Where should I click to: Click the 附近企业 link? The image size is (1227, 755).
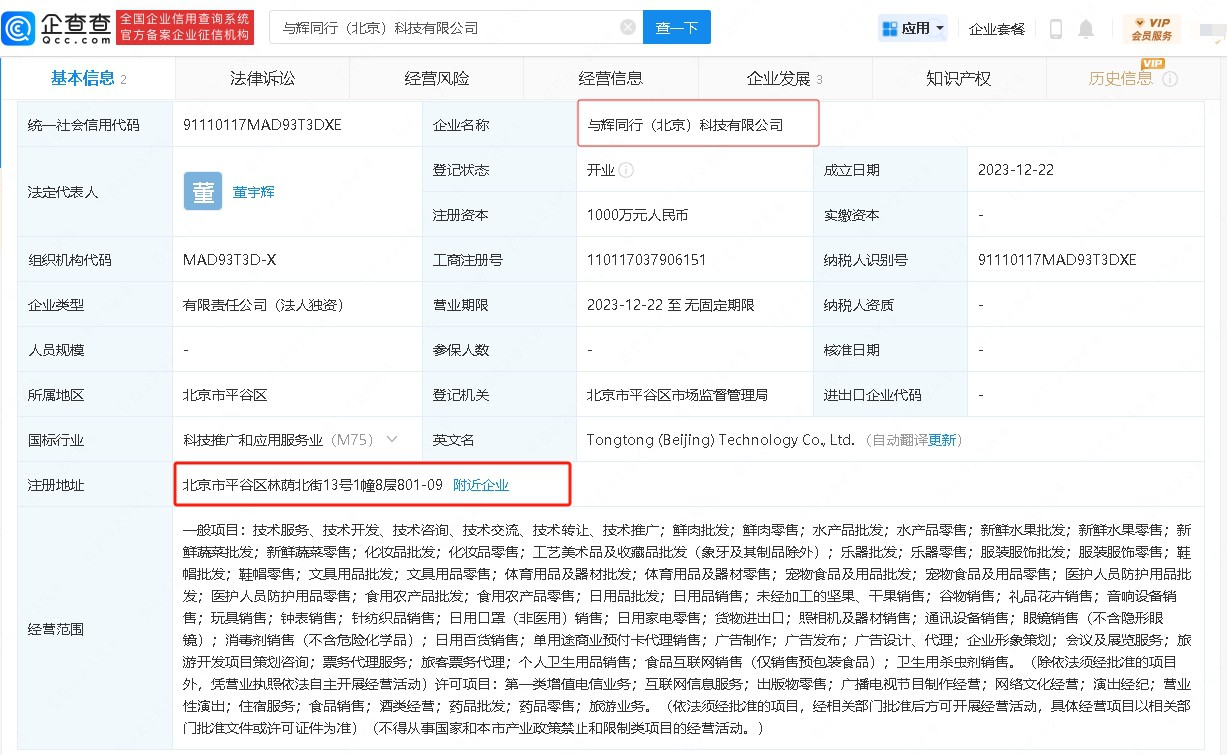[481, 485]
